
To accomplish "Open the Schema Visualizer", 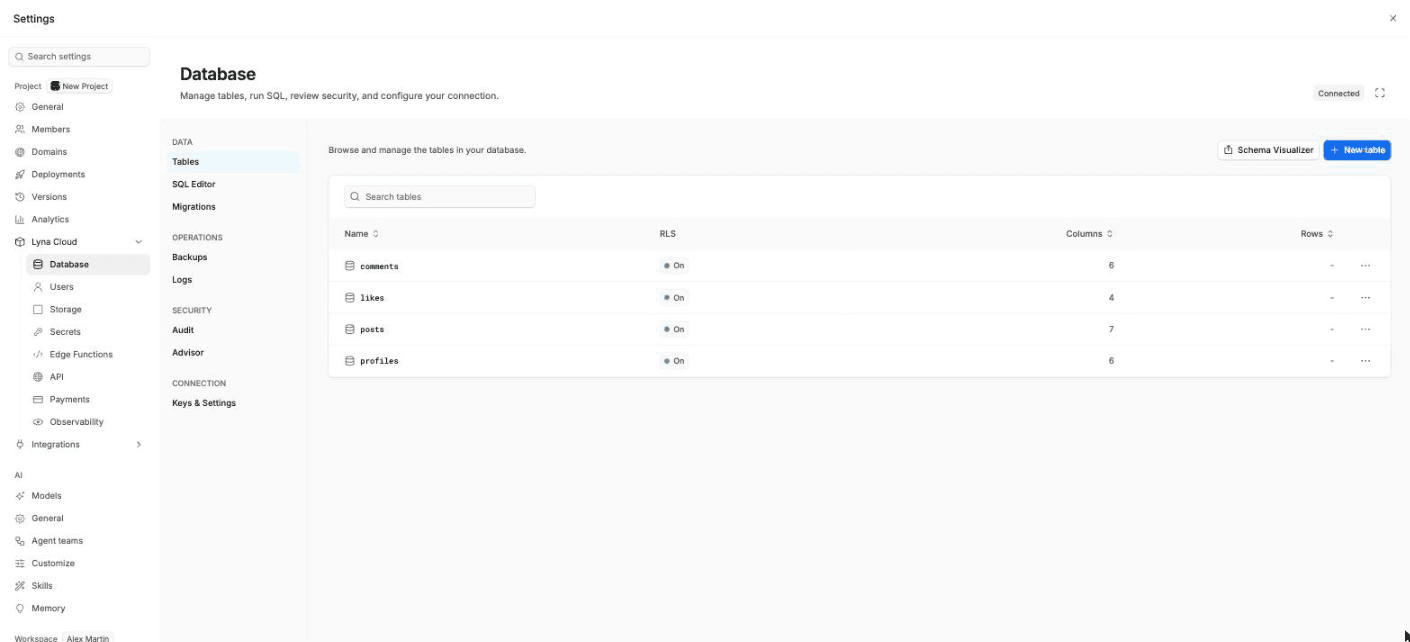I will click(x=1268, y=150).
